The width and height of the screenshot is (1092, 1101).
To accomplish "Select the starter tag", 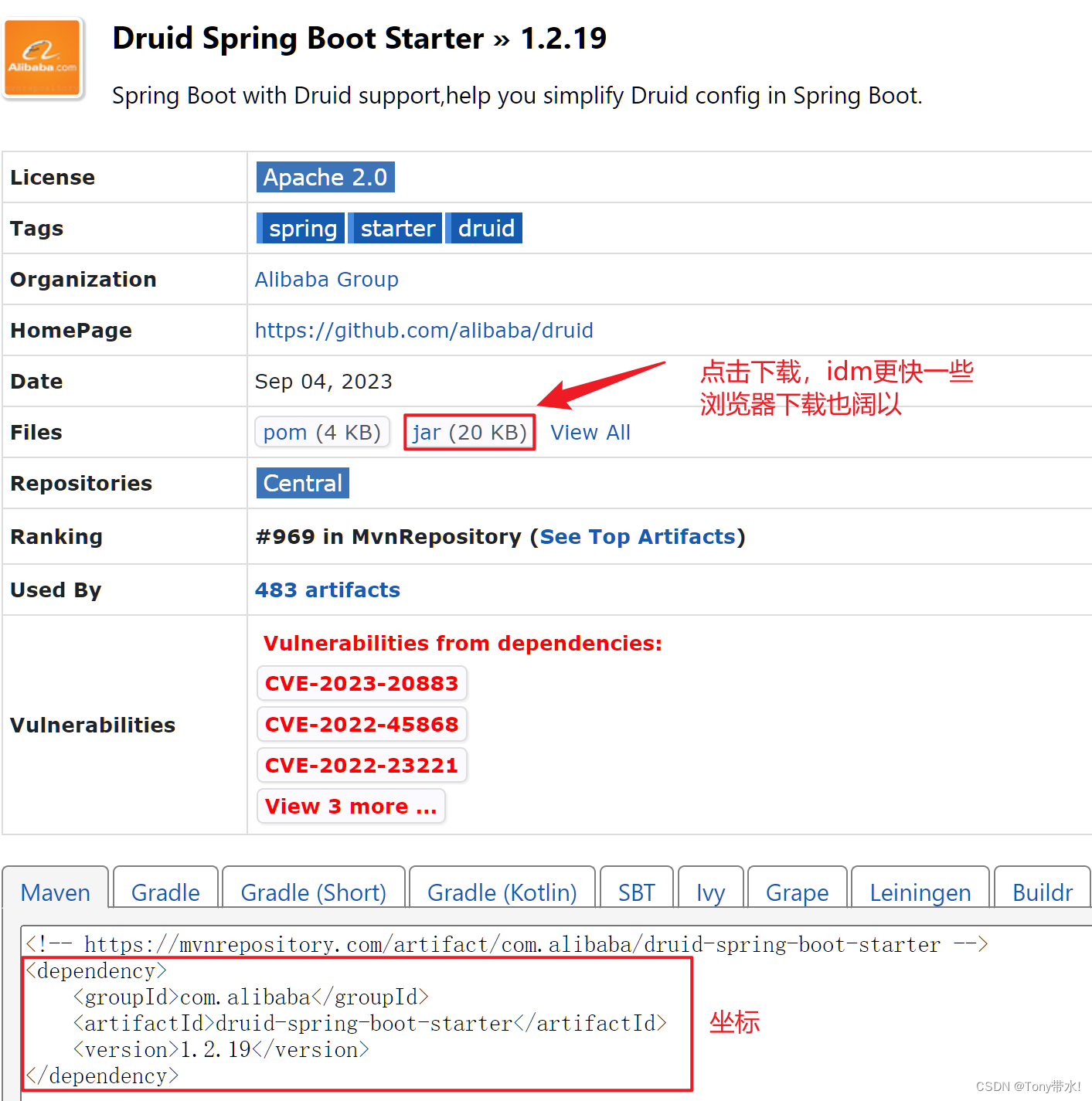I will click(396, 228).
